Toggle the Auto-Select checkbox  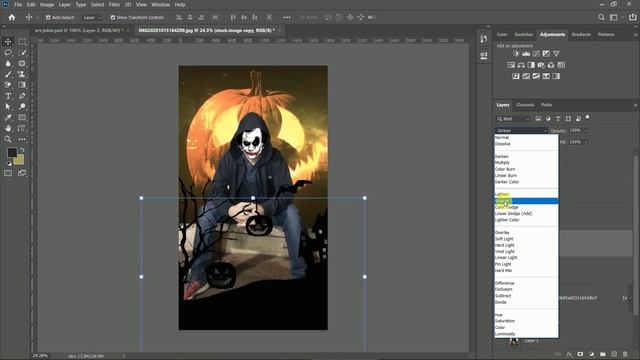click(x=48, y=18)
